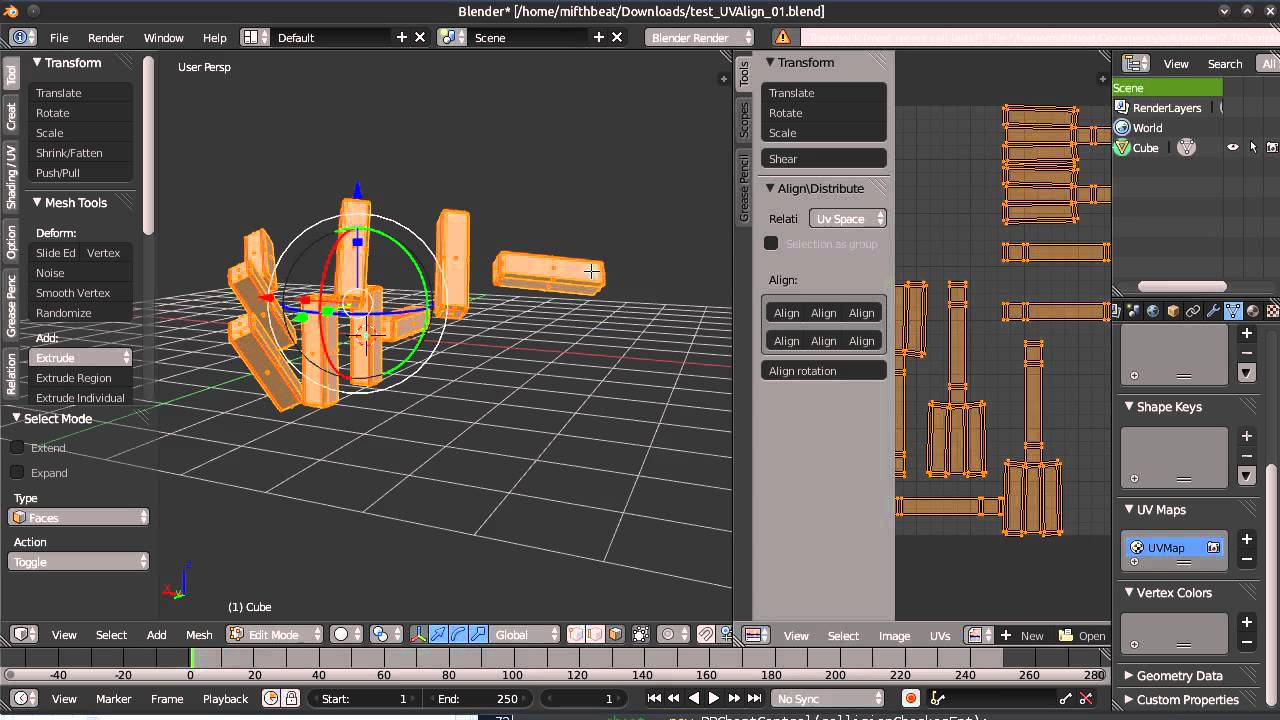This screenshot has height=720, width=1280.
Task: Open the Render menu
Action: (105, 37)
